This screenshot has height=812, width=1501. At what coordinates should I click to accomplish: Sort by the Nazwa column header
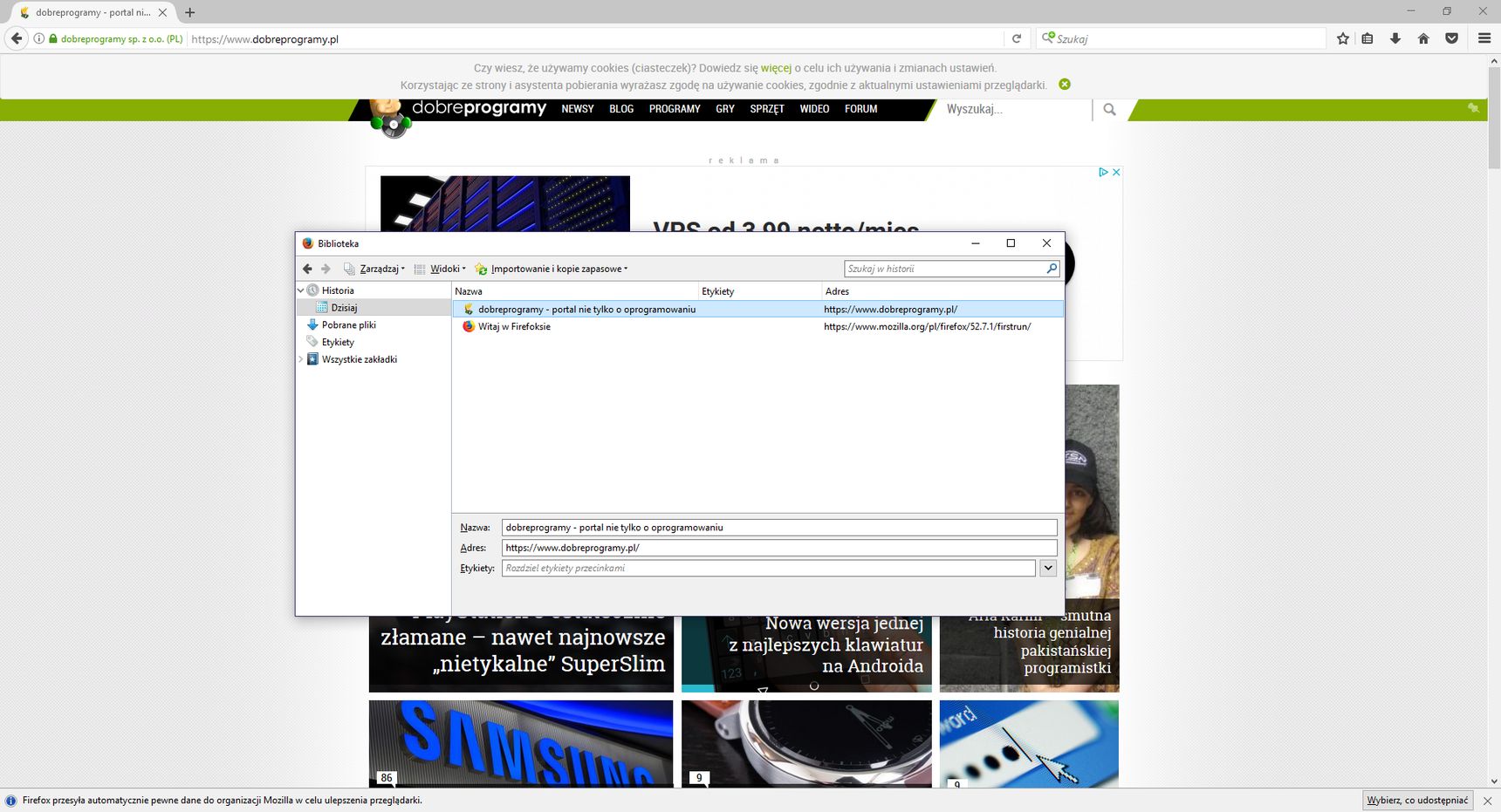tap(575, 291)
